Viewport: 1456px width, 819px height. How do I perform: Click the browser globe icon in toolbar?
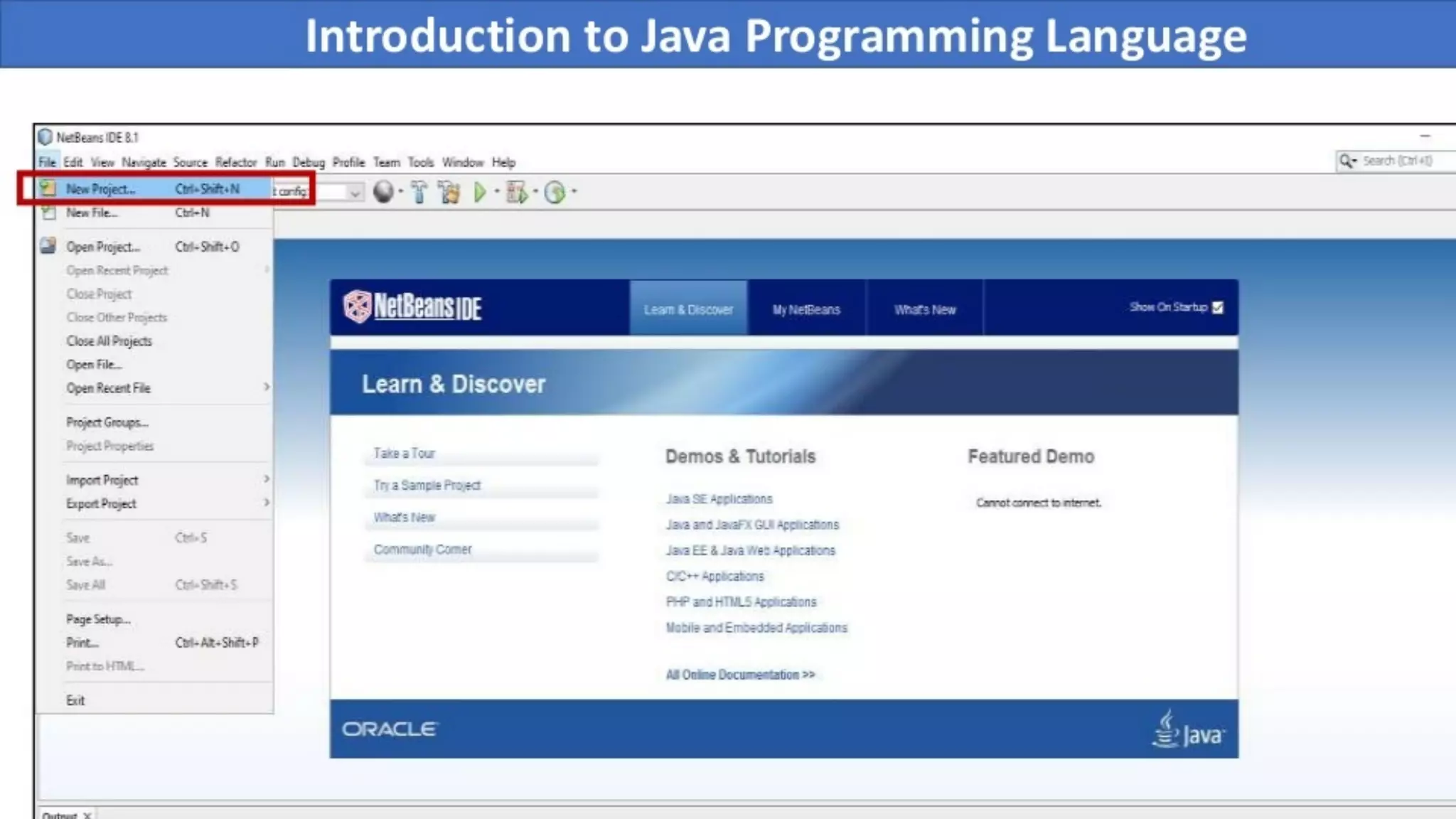383,192
